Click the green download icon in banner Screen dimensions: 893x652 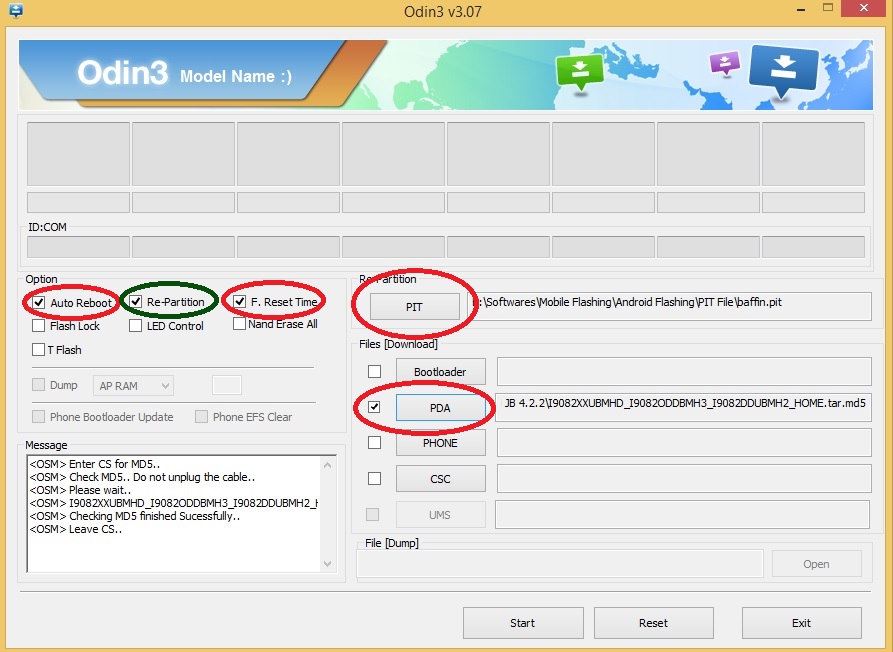click(580, 72)
